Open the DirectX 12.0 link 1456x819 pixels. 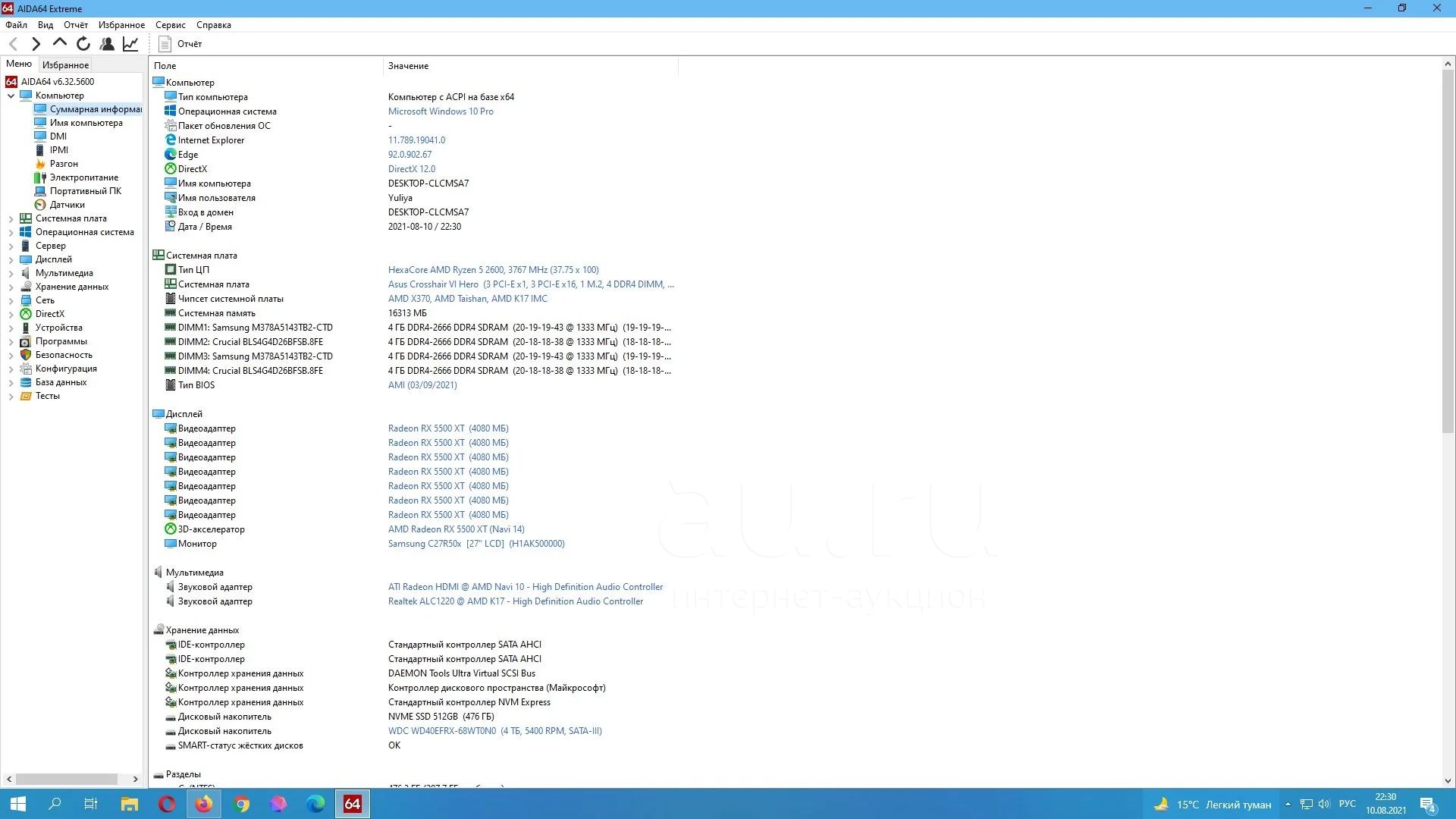pos(412,169)
